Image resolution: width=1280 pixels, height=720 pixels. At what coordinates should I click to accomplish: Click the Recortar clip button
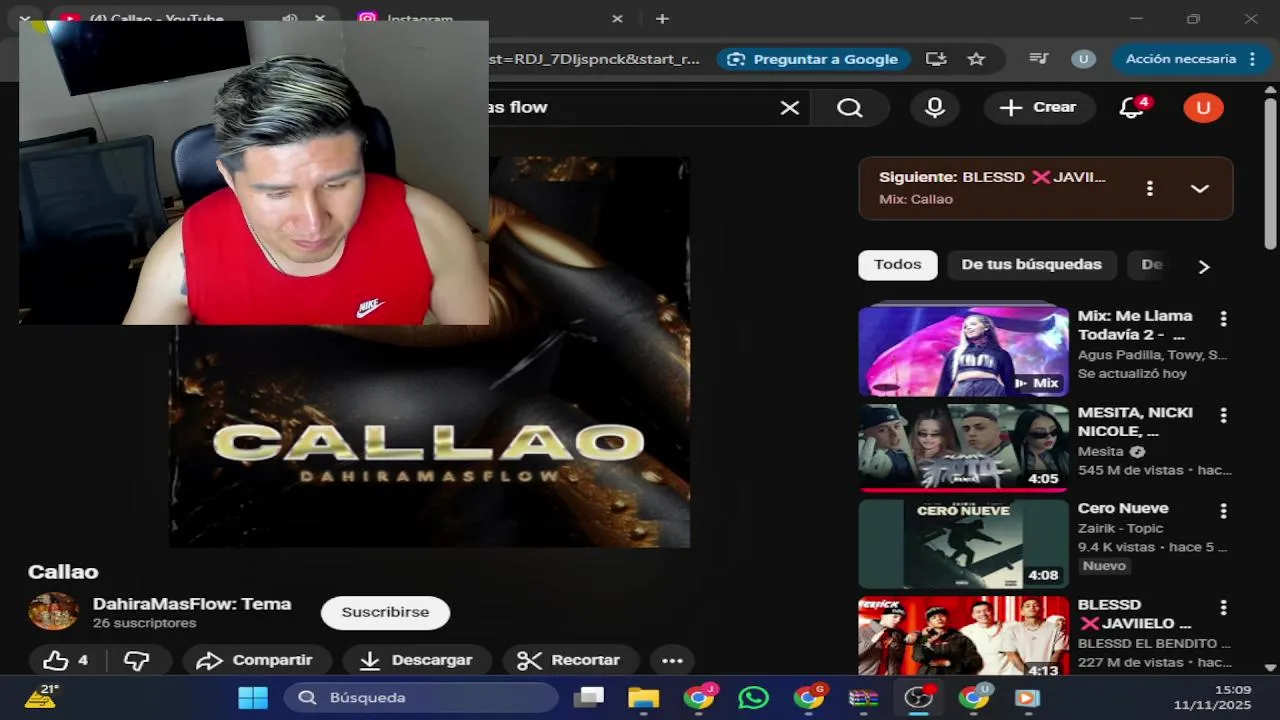pyautogui.click(x=570, y=660)
